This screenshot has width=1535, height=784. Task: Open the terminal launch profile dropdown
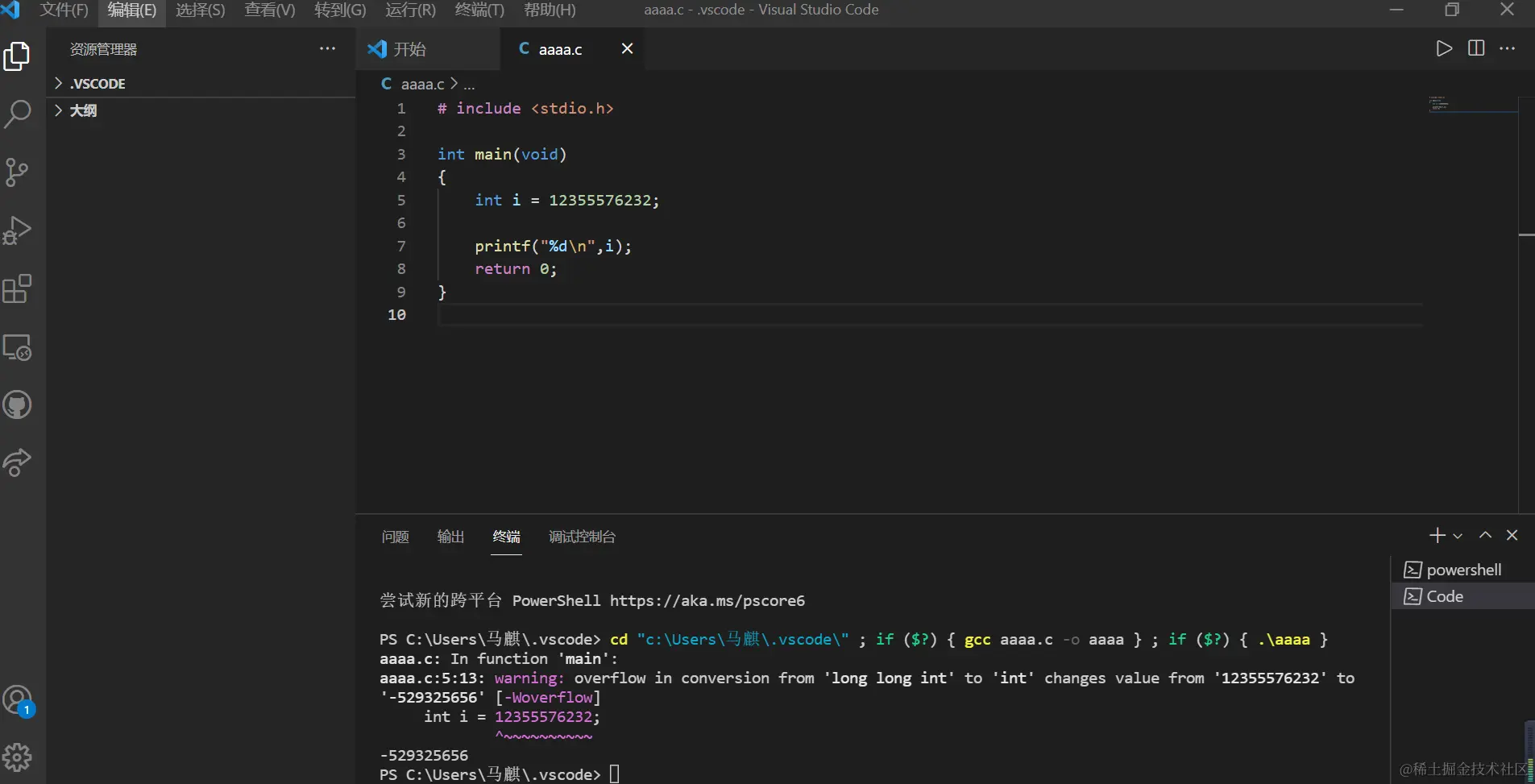(x=1458, y=536)
